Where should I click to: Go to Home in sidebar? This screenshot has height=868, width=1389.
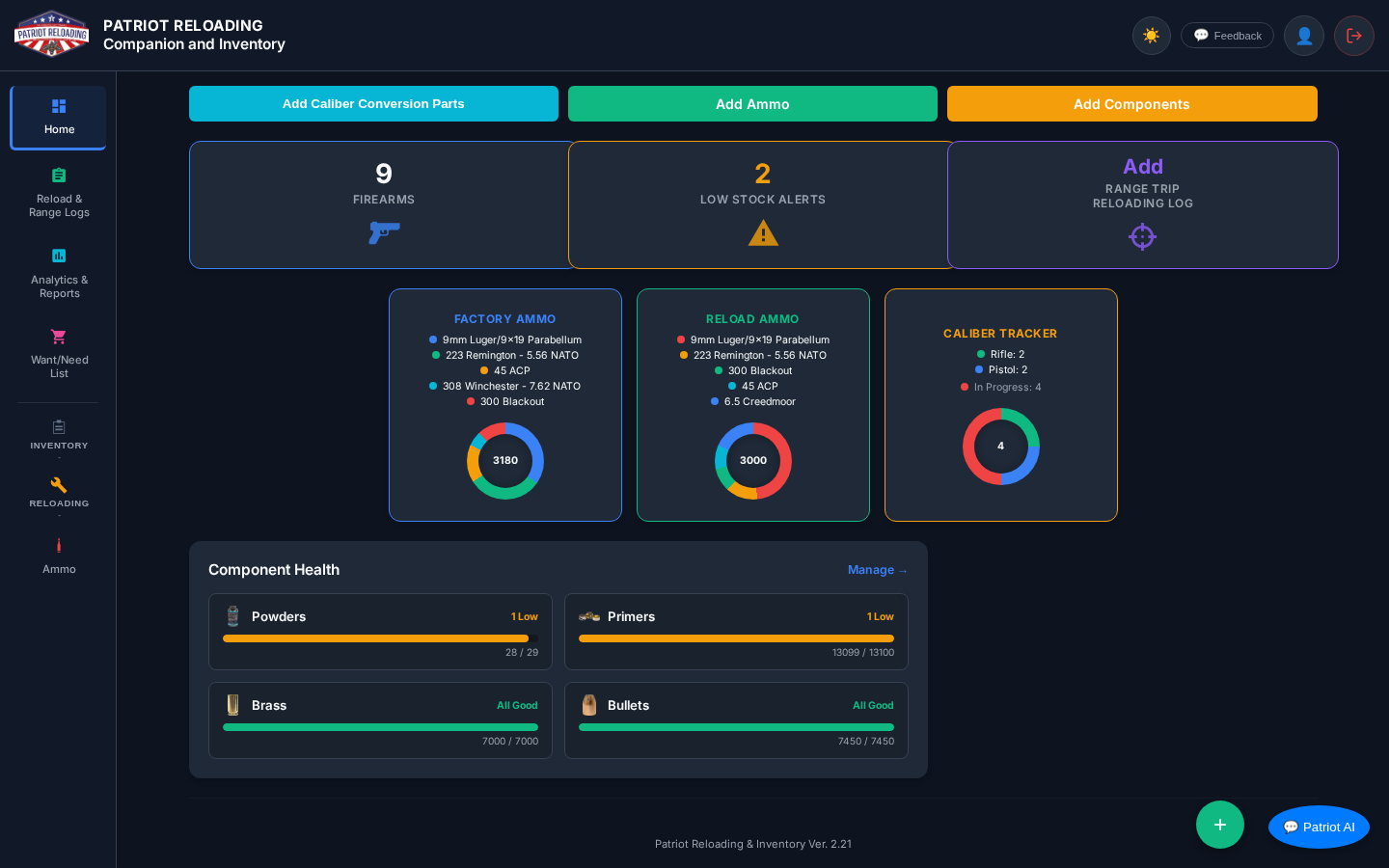pyautogui.click(x=59, y=118)
